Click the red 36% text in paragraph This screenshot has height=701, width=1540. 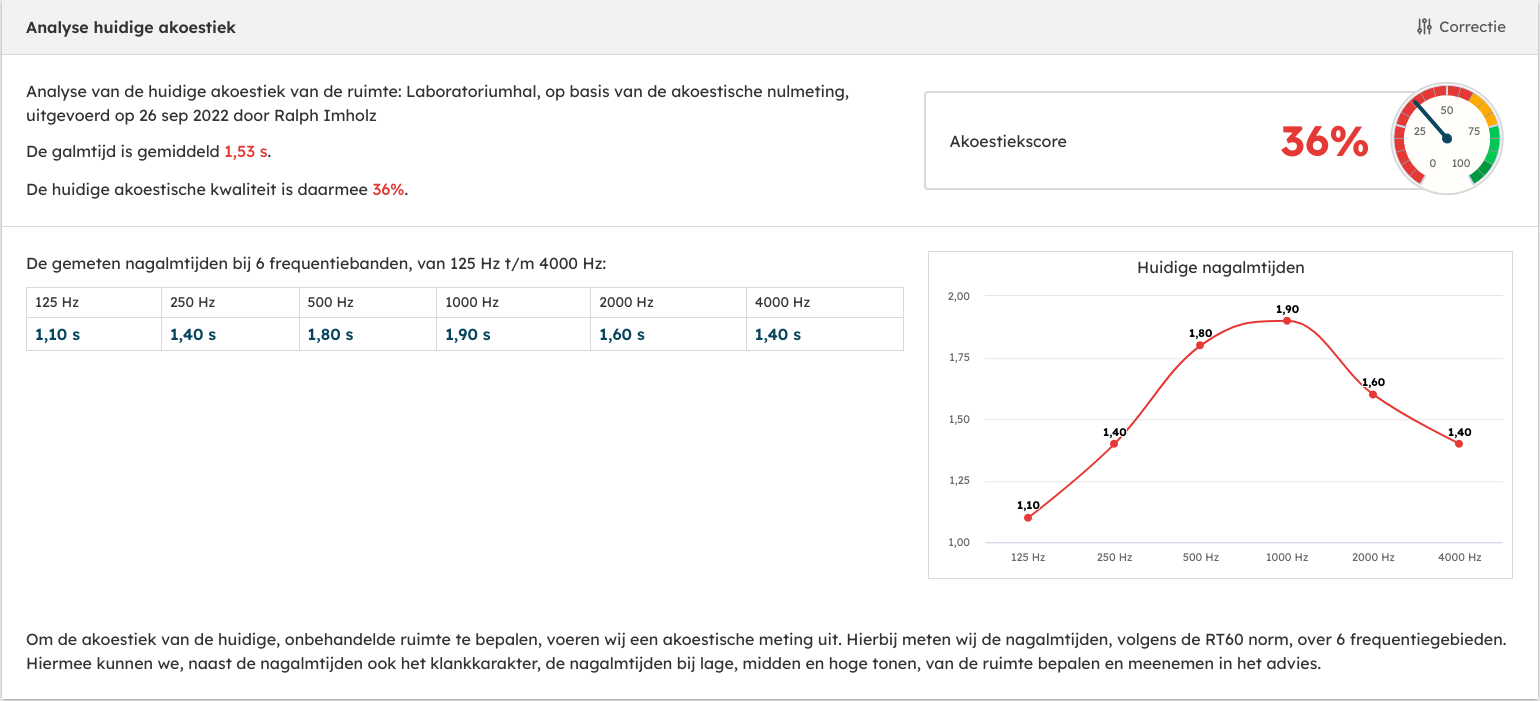click(388, 190)
